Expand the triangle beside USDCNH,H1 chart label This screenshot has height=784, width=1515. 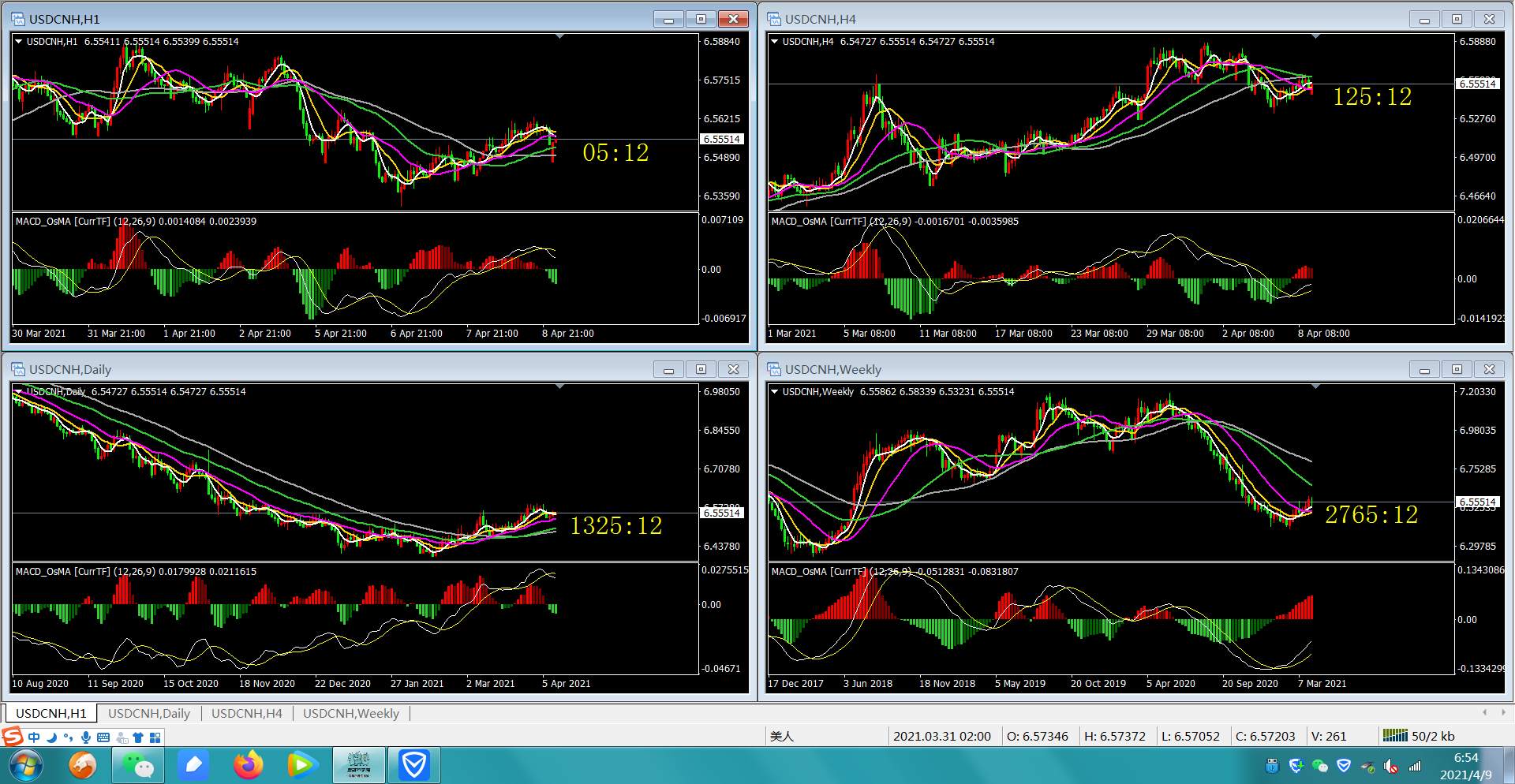(18, 42)
